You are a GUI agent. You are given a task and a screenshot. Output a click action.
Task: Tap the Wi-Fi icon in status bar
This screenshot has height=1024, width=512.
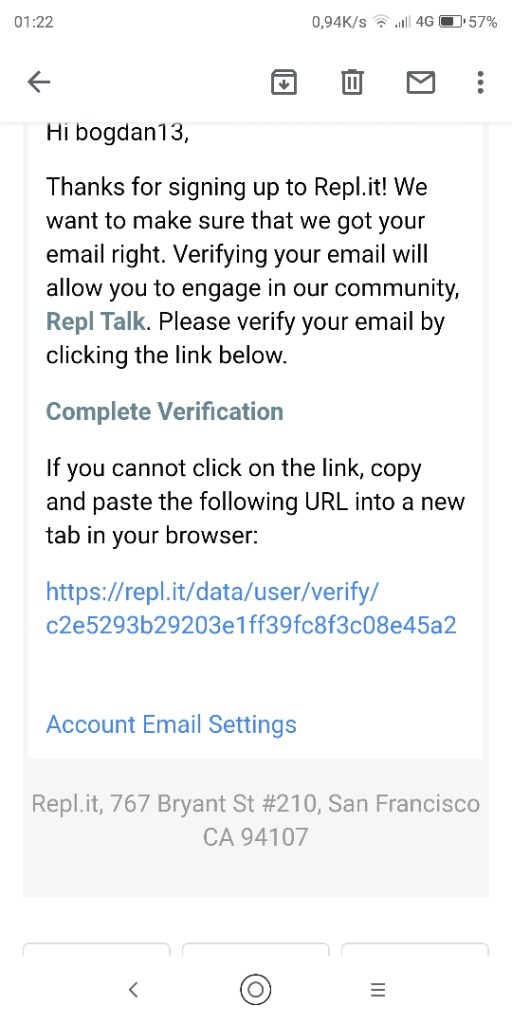click(380, 22)
